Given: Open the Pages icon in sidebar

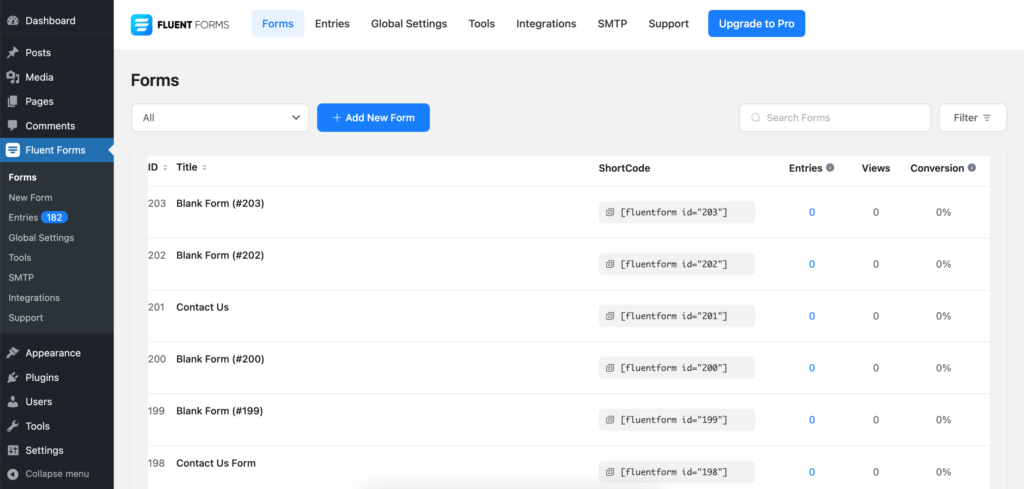Looking at the screenshot, I should pos(12,101).
